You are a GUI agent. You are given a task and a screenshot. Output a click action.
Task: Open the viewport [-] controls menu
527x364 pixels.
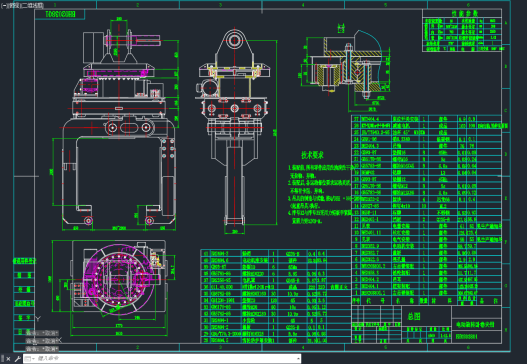coord(4,5)
